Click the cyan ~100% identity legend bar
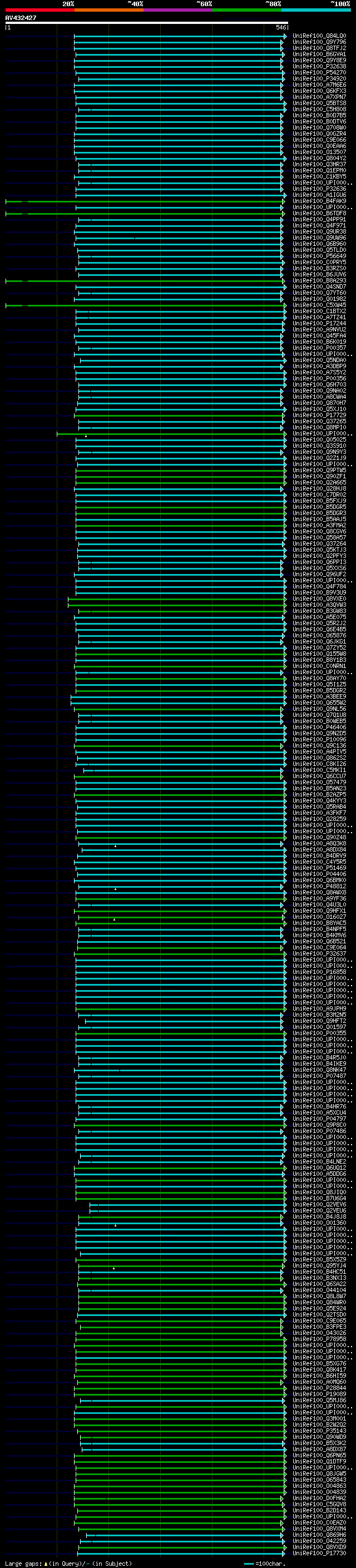Image resolution: width=356 pixels, height=1568 pixels. click(x=316, y=10)
